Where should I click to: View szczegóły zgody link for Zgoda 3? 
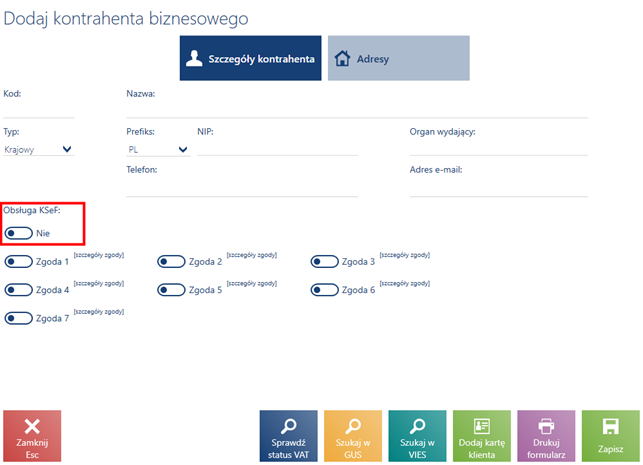coord(405,256)
